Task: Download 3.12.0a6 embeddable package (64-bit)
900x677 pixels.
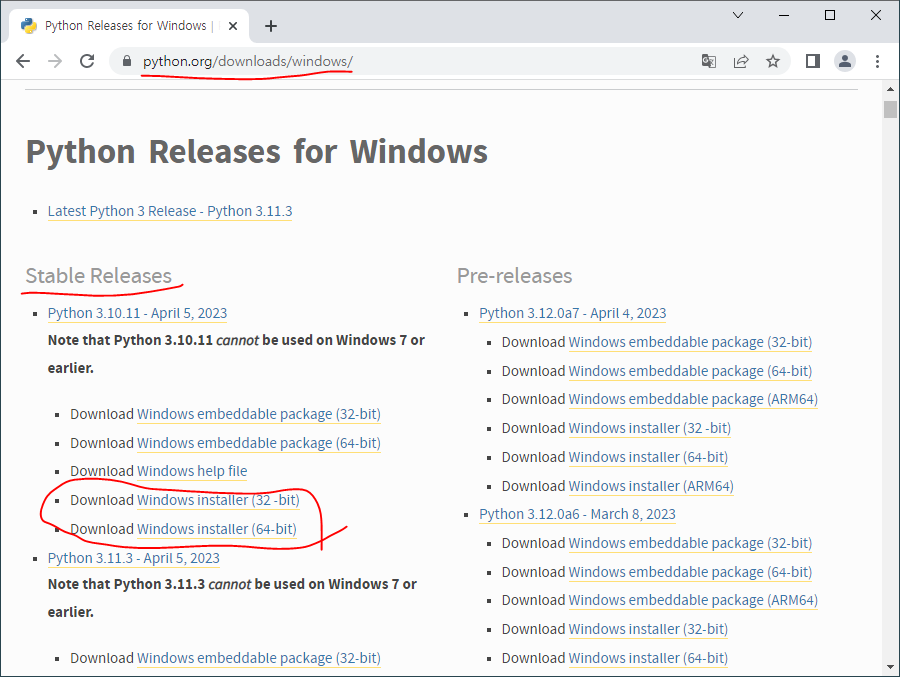Action: coord(690,572)
